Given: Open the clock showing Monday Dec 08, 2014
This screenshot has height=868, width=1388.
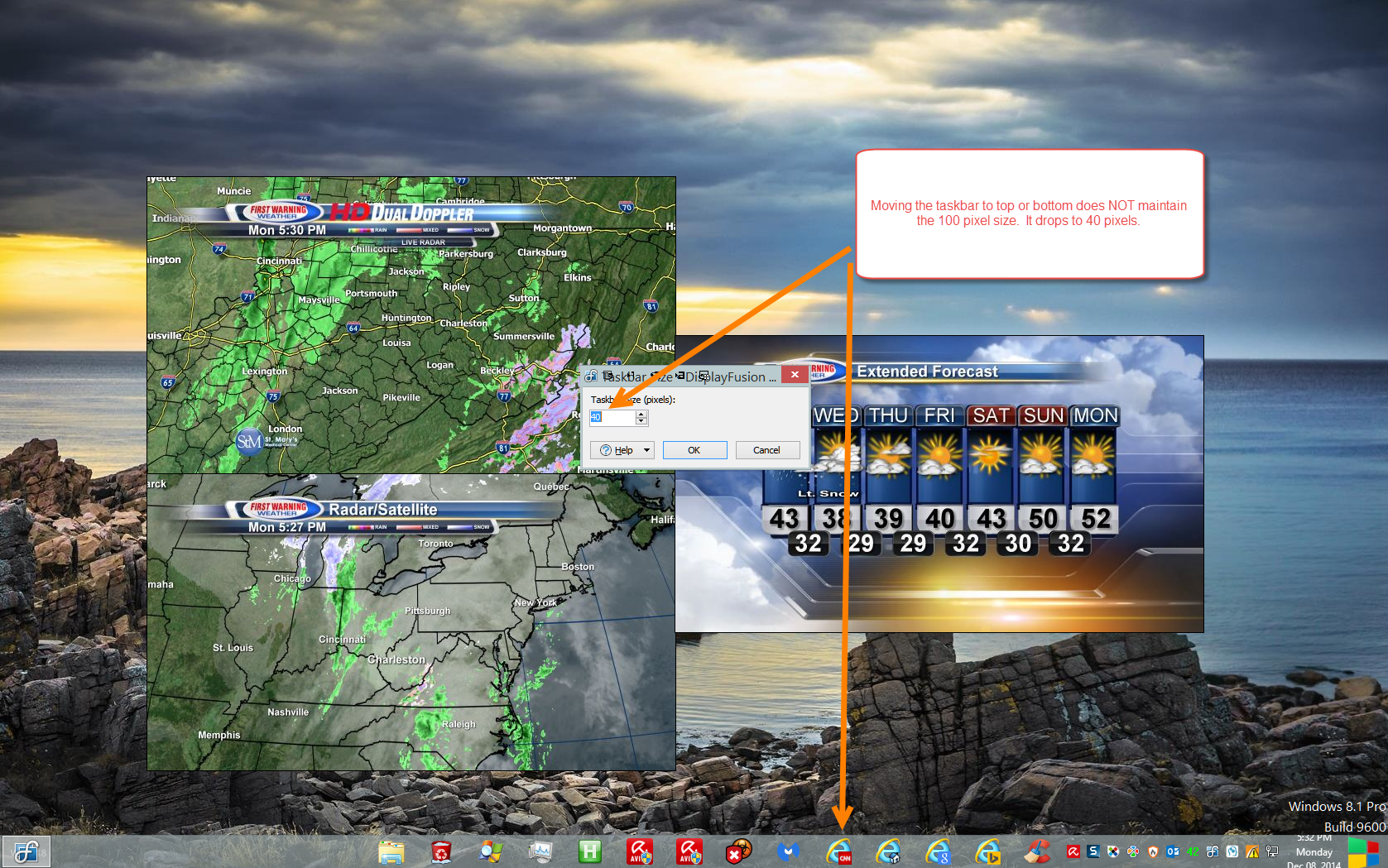Looking at the screenshot, I should coord(1314,852).
